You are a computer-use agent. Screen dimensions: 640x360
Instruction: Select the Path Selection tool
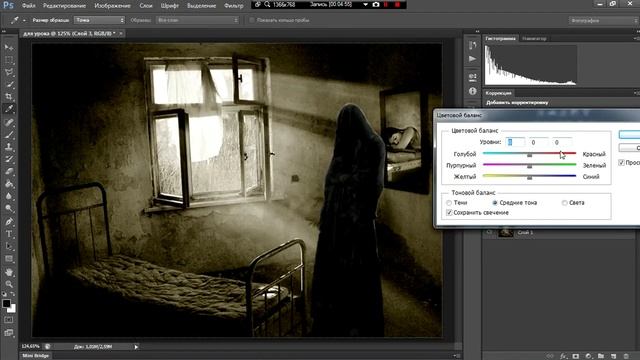coord(9,247)
